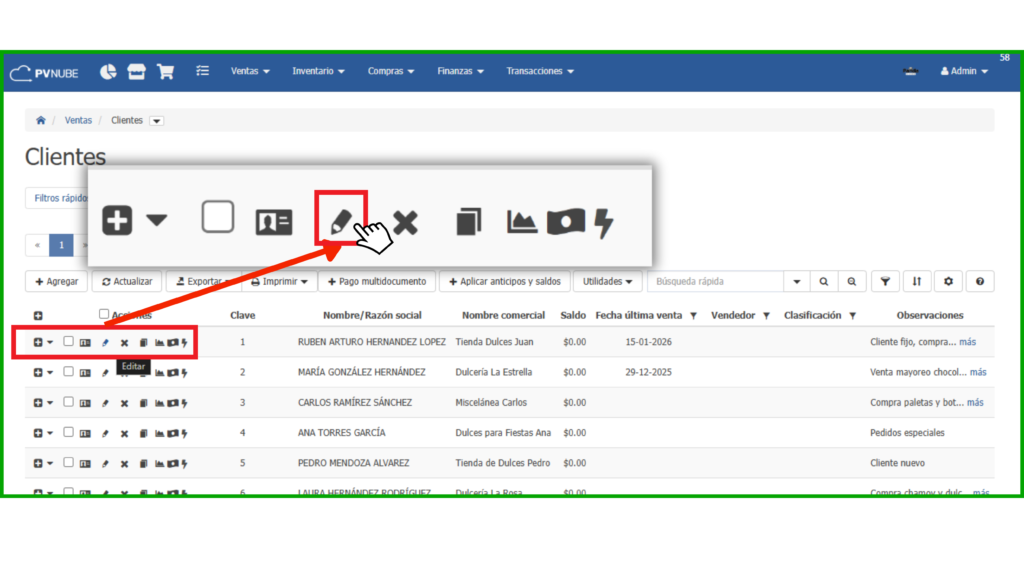Click the pie chart dashboard icon

108,72
